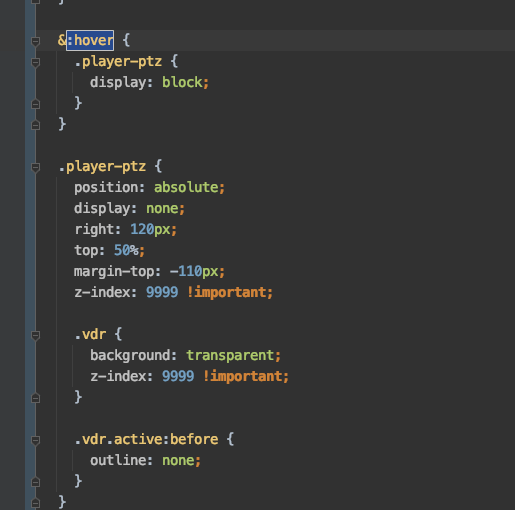The height and width of the screenshot is (510, 515).
Task: Click the right property name
Action: [x=94, y=229]
